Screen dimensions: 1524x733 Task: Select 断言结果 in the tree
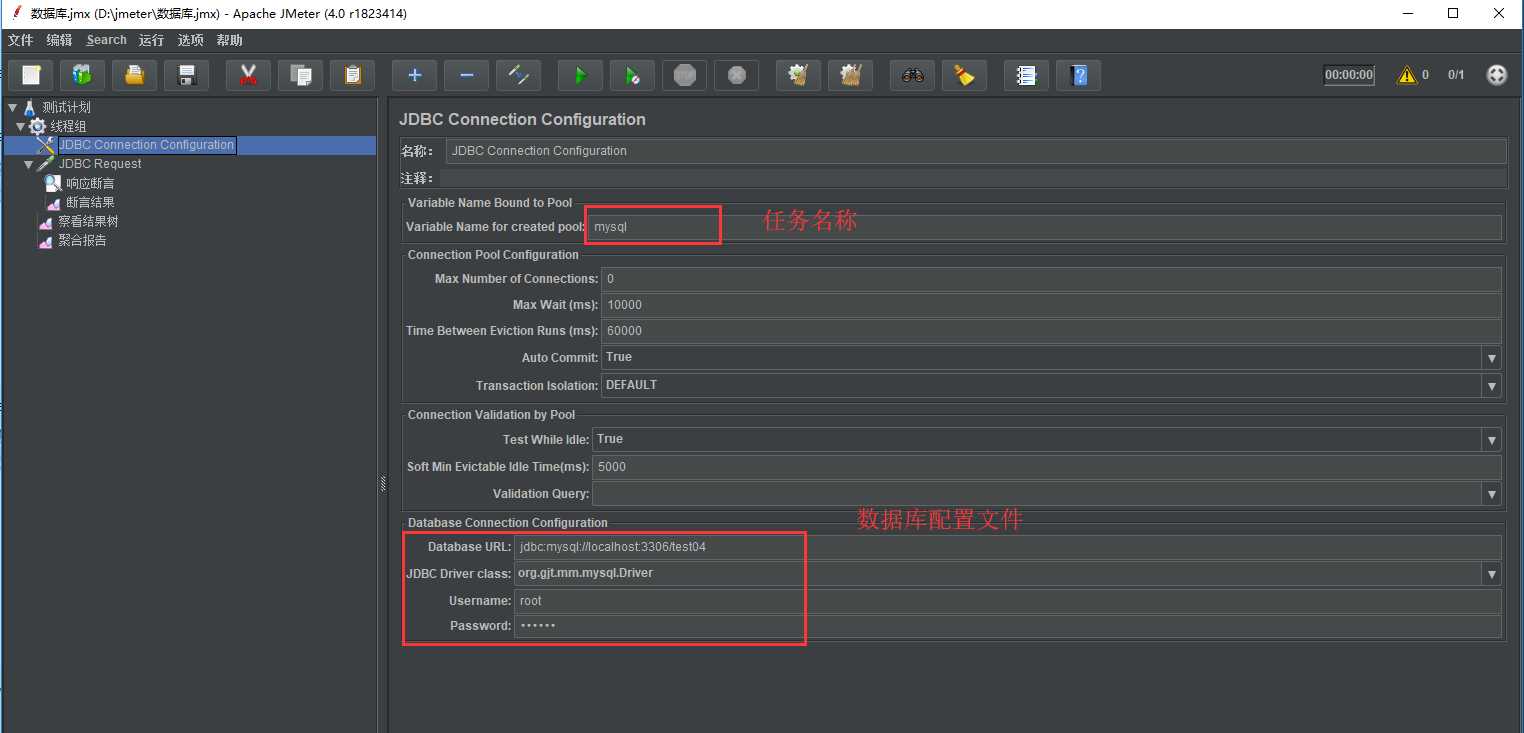pos(90,202)
